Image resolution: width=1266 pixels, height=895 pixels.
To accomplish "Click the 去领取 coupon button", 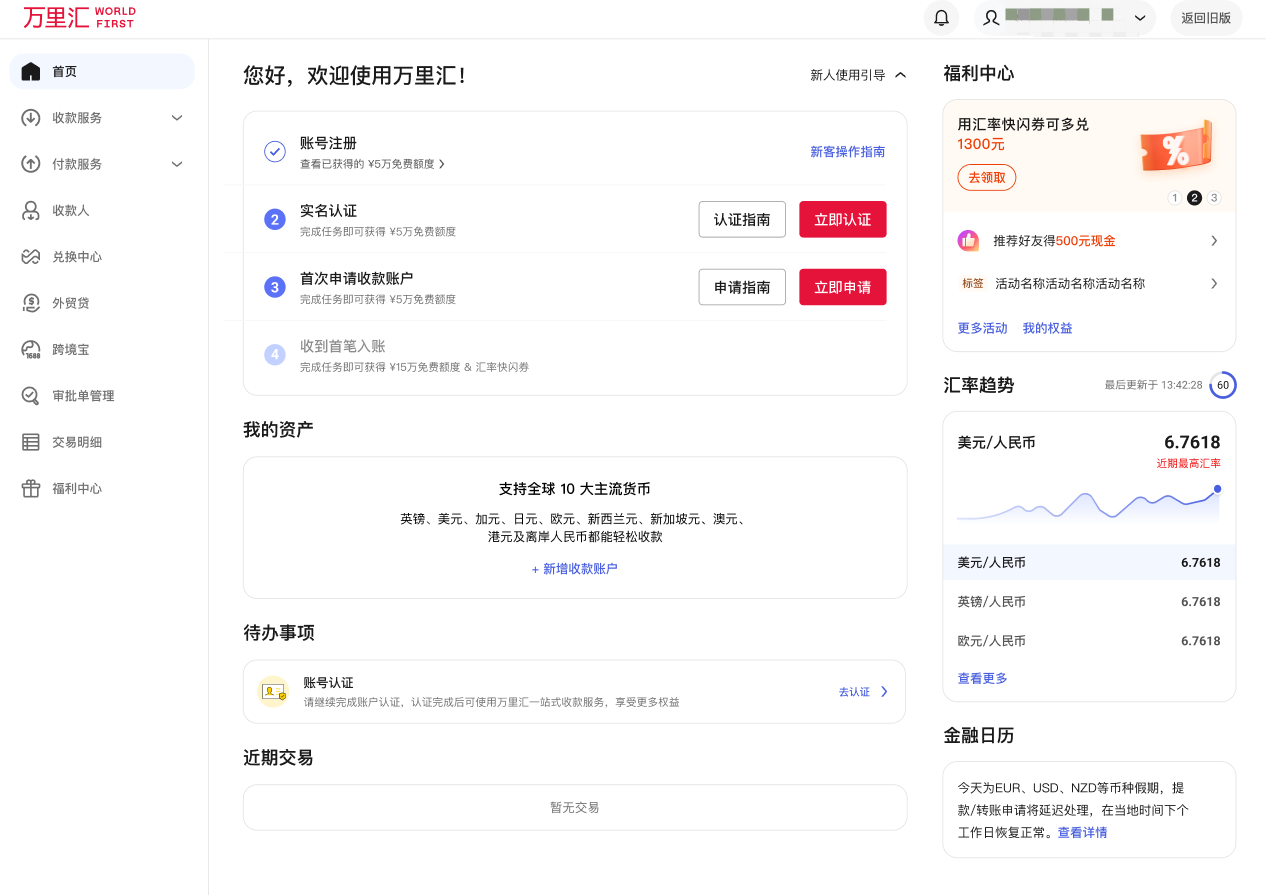I will (x=987, y=177).
